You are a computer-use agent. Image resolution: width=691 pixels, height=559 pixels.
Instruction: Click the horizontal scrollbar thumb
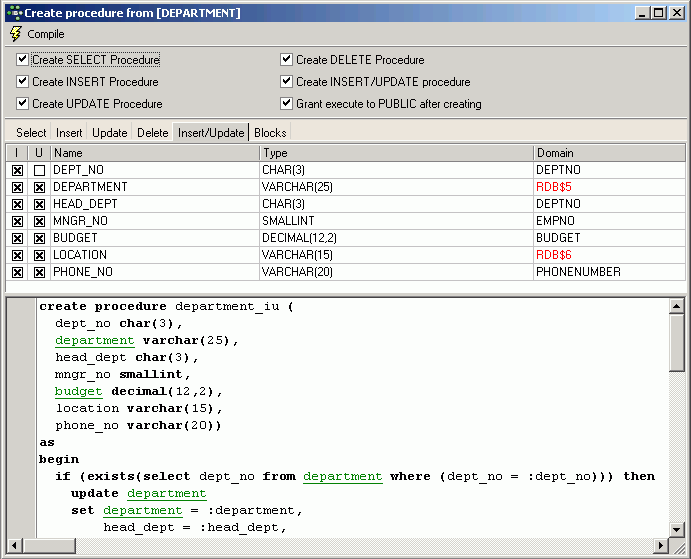tap(49, 546)
